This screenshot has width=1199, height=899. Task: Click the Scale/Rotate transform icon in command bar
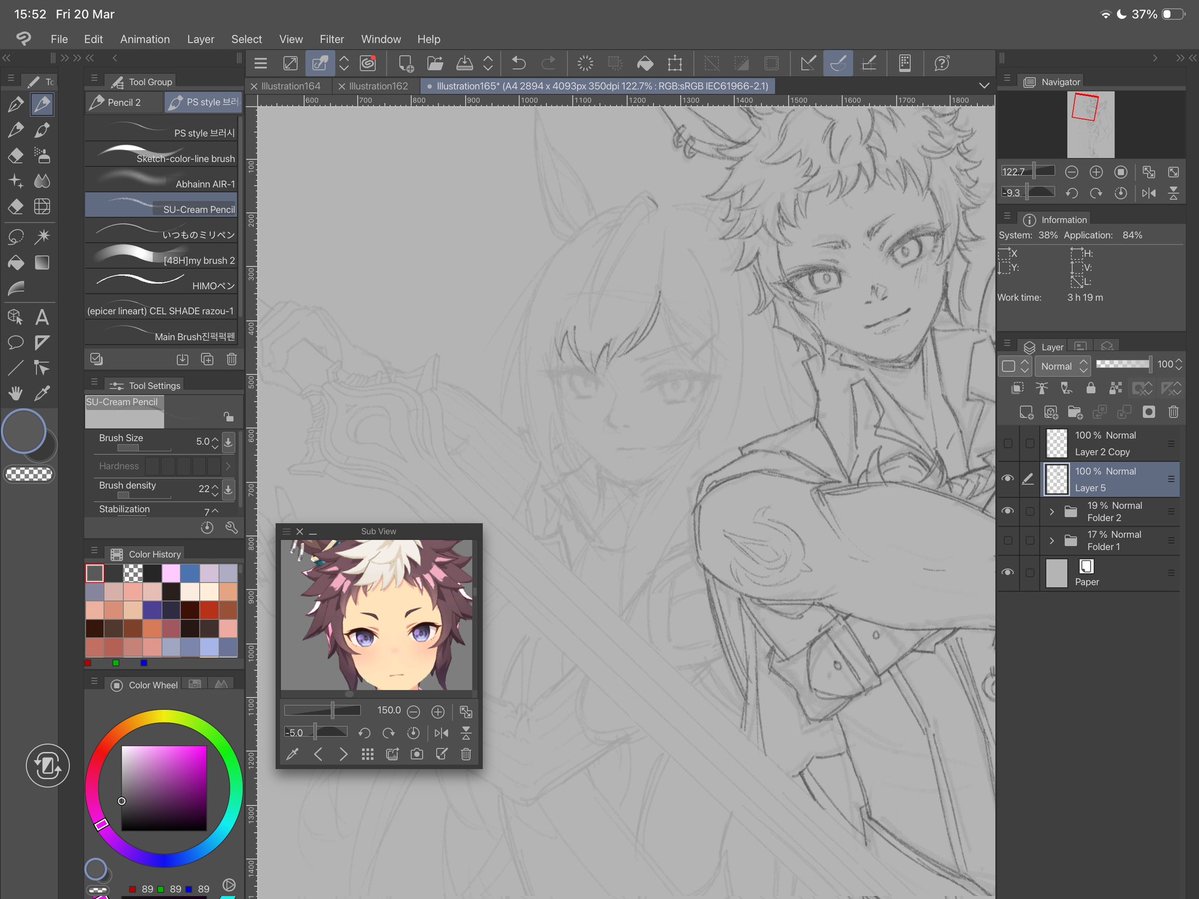[x=674, y=63]
